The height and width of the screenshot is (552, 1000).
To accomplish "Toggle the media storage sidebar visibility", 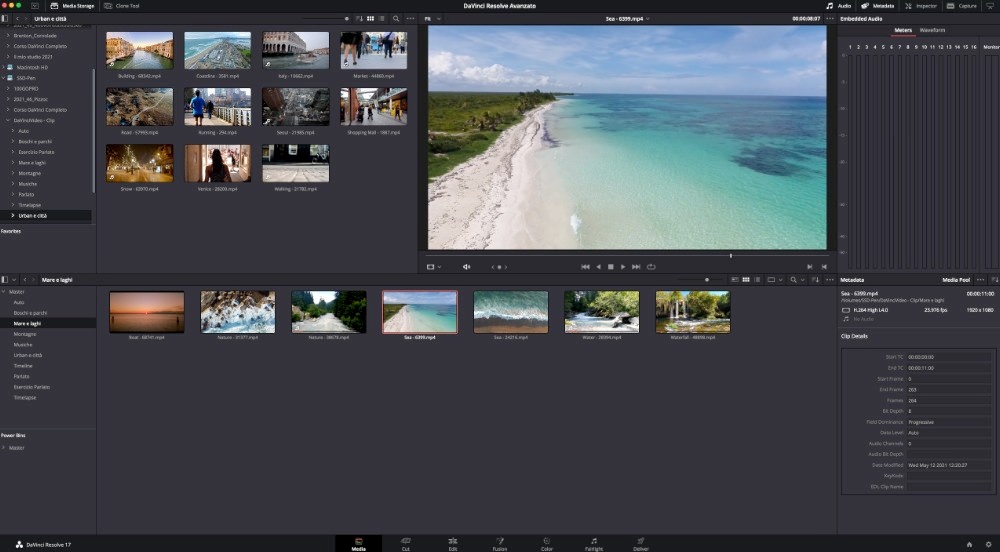I will point(5,19).
